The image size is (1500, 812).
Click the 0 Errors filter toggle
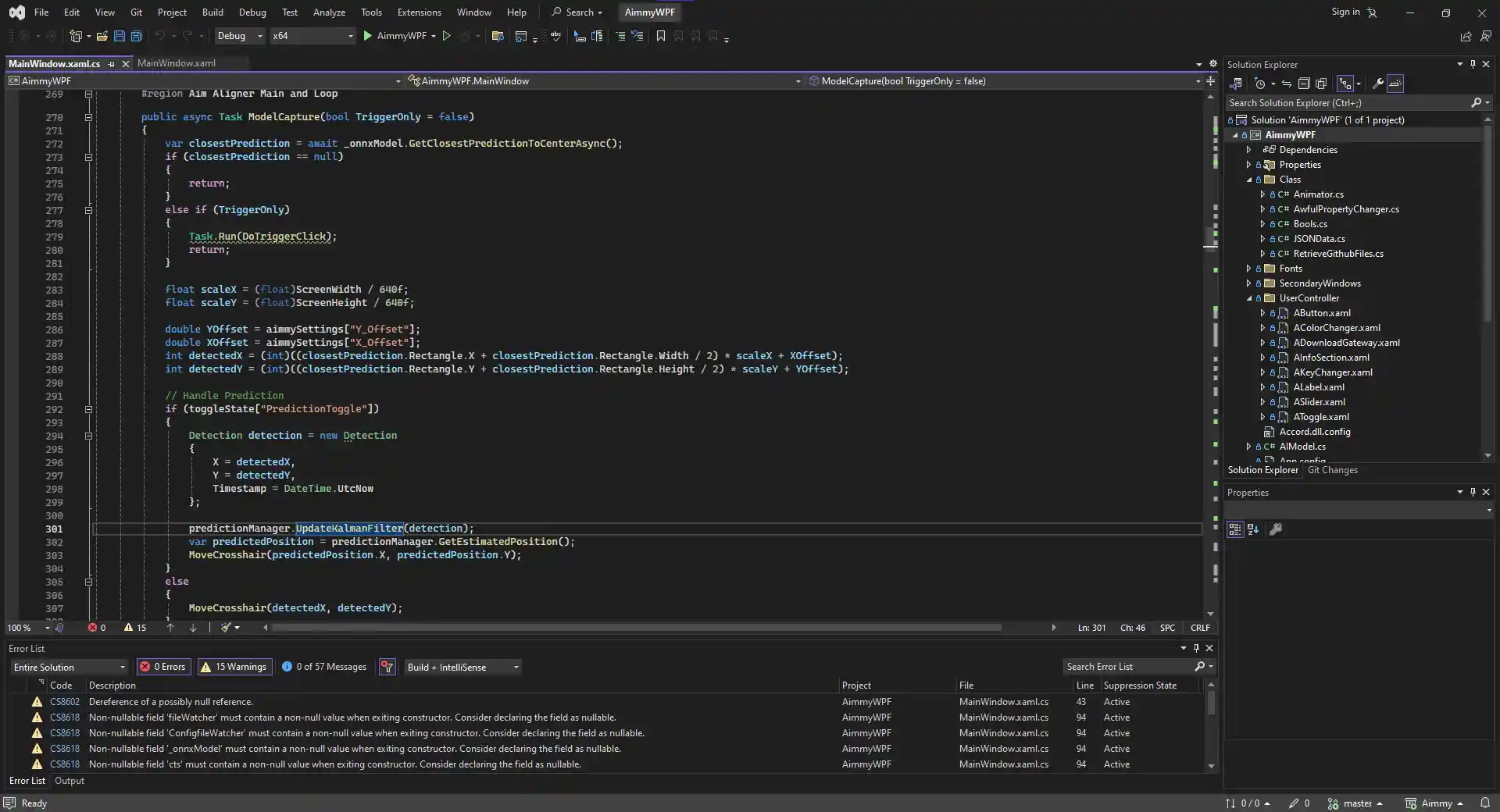point(164,667)
